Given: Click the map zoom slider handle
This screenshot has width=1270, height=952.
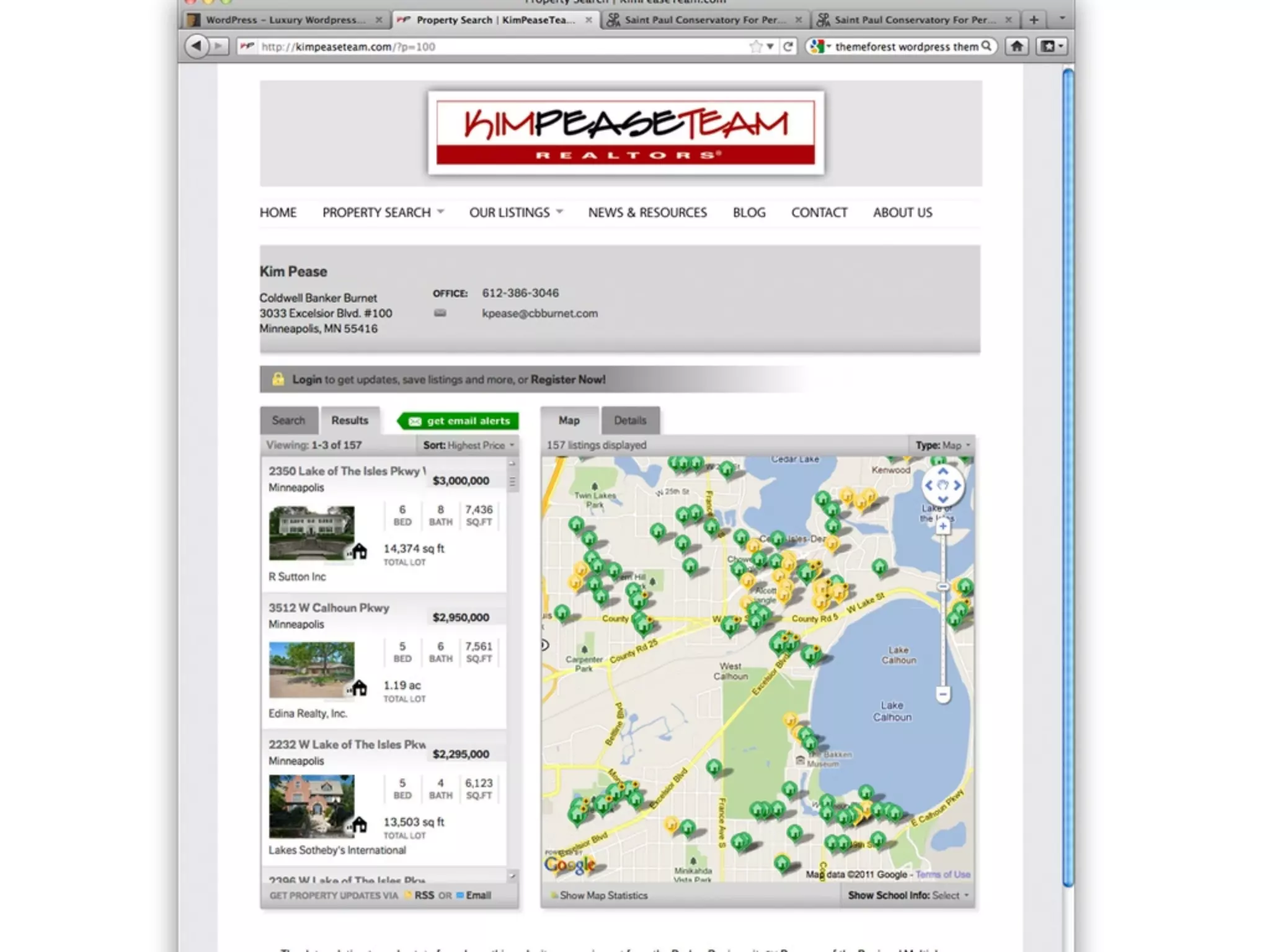Looking at the screenshot, I should click(943, 586).
